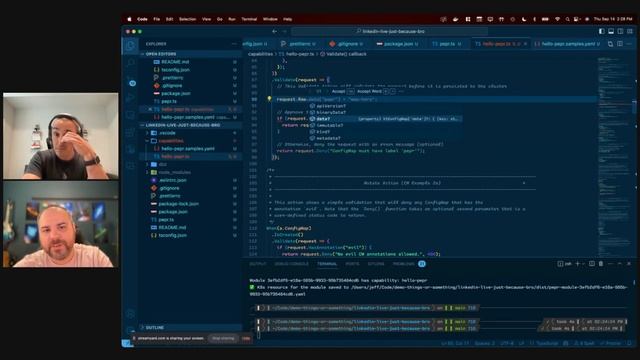Screen dimensions: 640x360
Task: Click validate() callback in the breadcrumb
Action: point(346,54)
